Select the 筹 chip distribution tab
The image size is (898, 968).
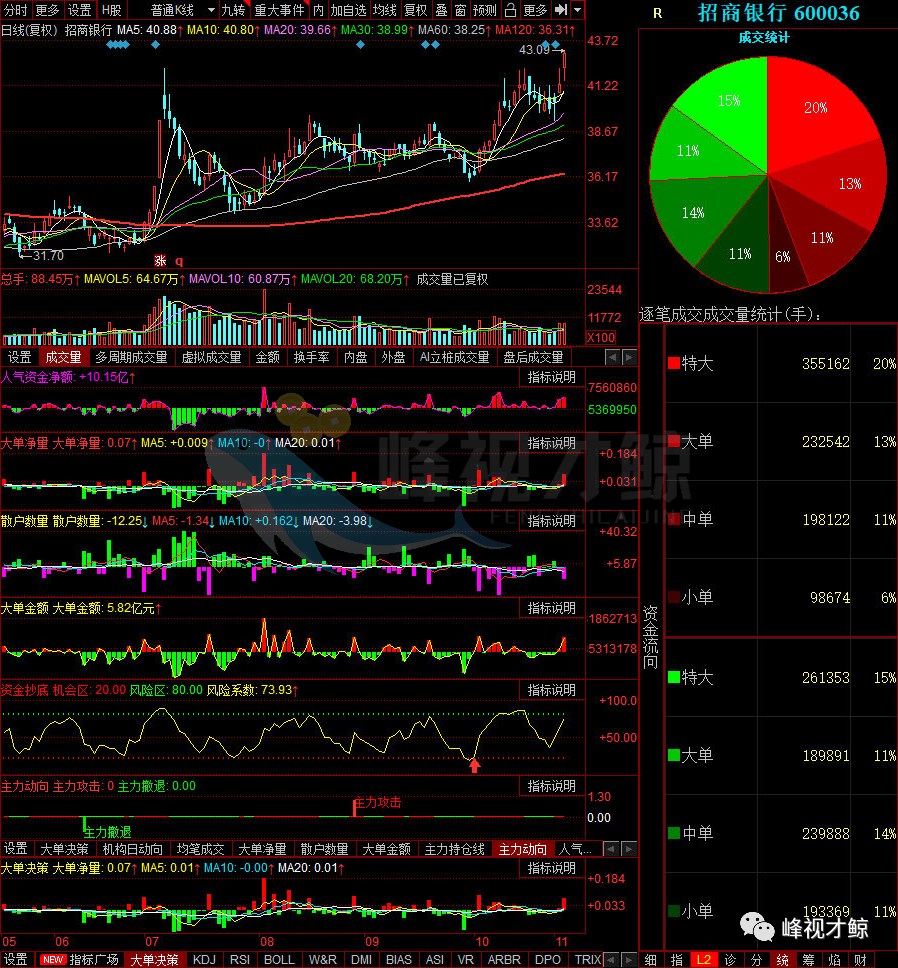809,960
